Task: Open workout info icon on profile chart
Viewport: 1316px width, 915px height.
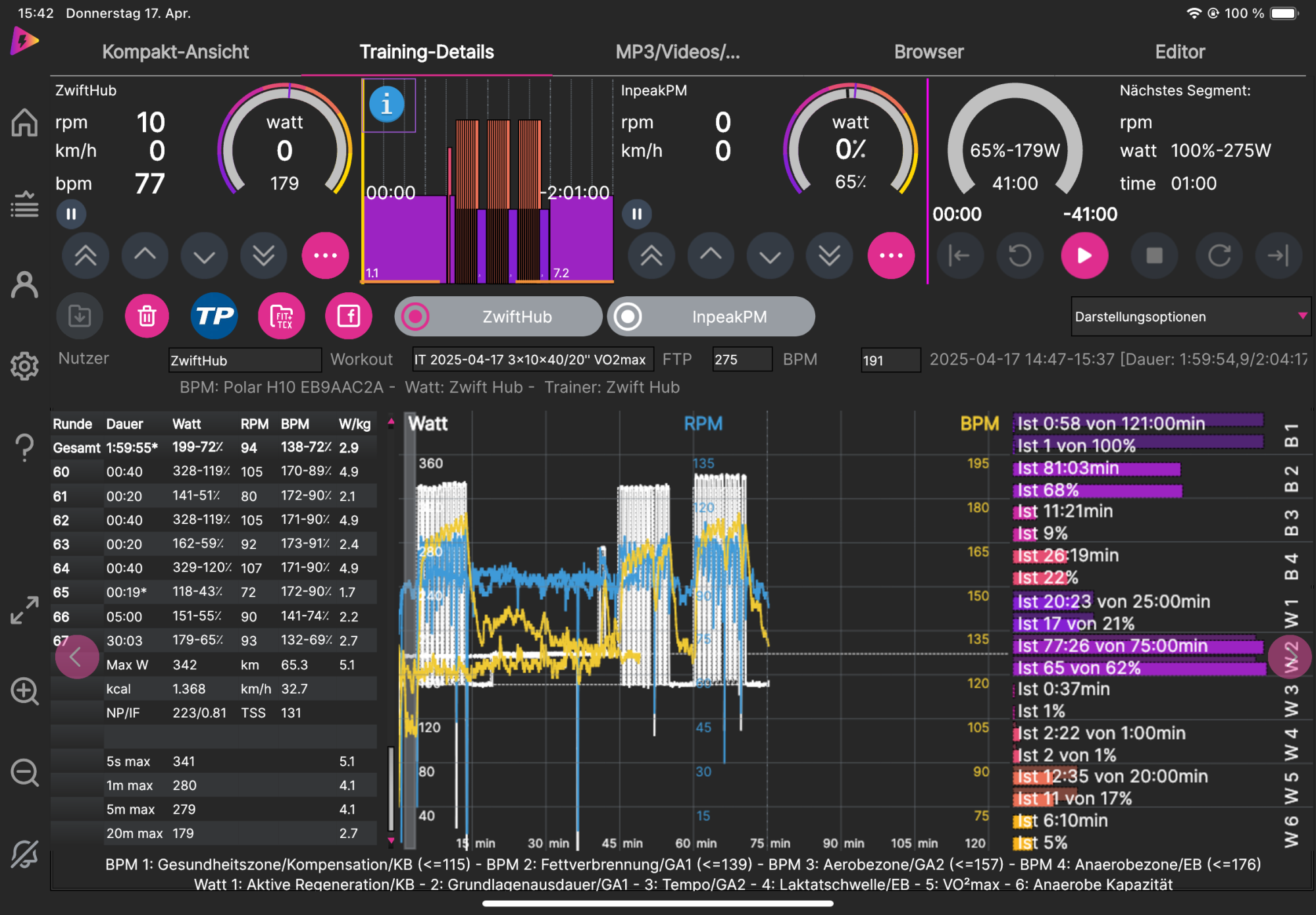Action: (387, 104)
